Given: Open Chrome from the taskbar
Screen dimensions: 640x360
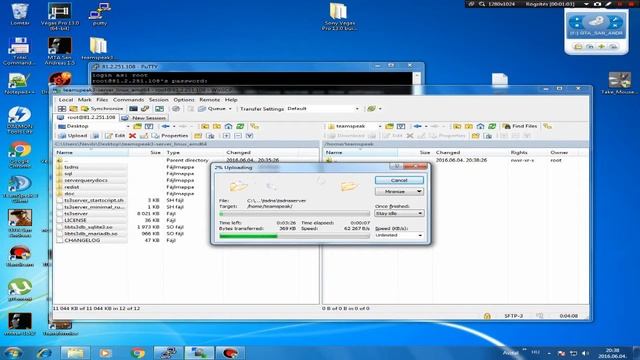Looking at the screenshot, I should (x=138, y=353).
